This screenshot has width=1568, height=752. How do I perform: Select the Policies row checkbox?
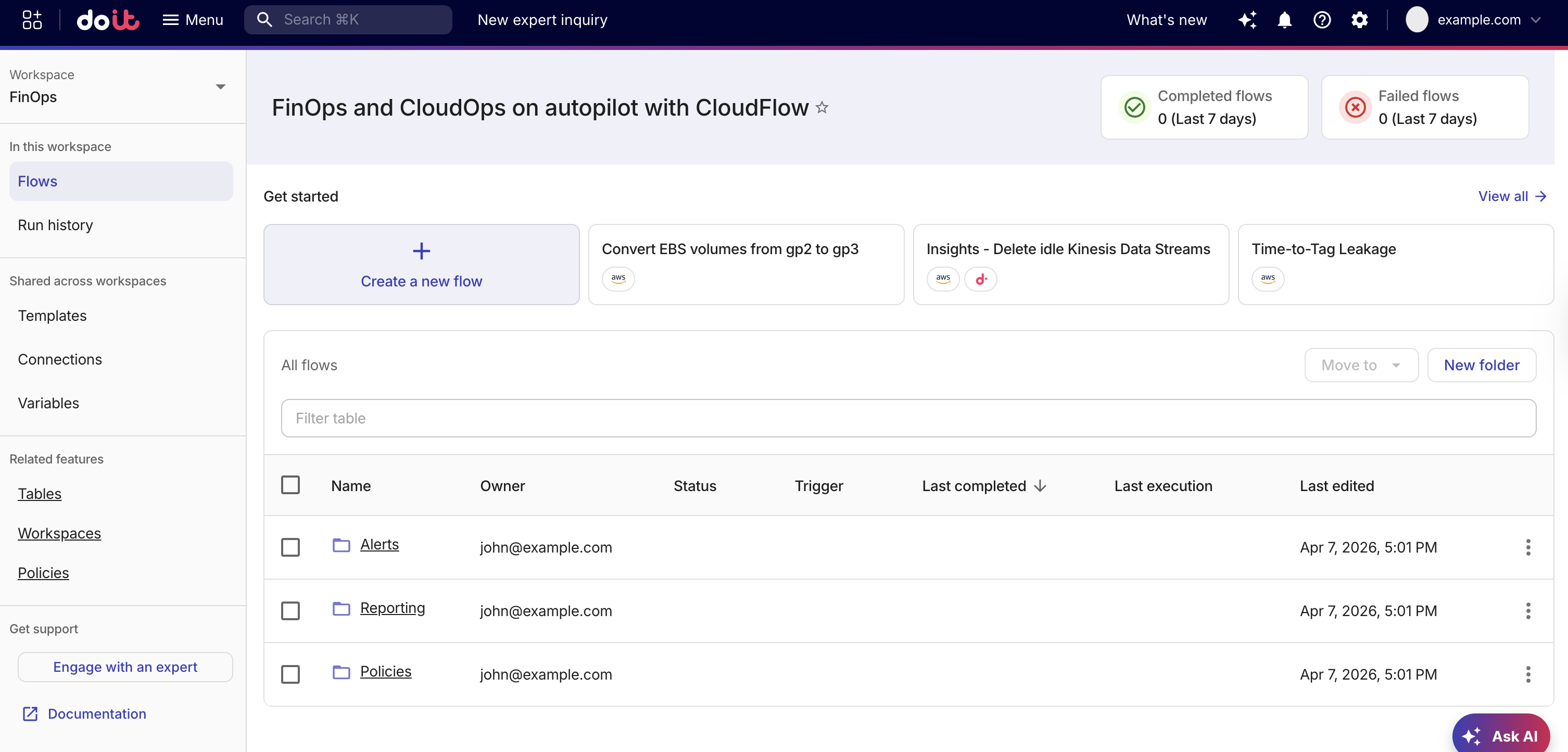pos(290,674)
